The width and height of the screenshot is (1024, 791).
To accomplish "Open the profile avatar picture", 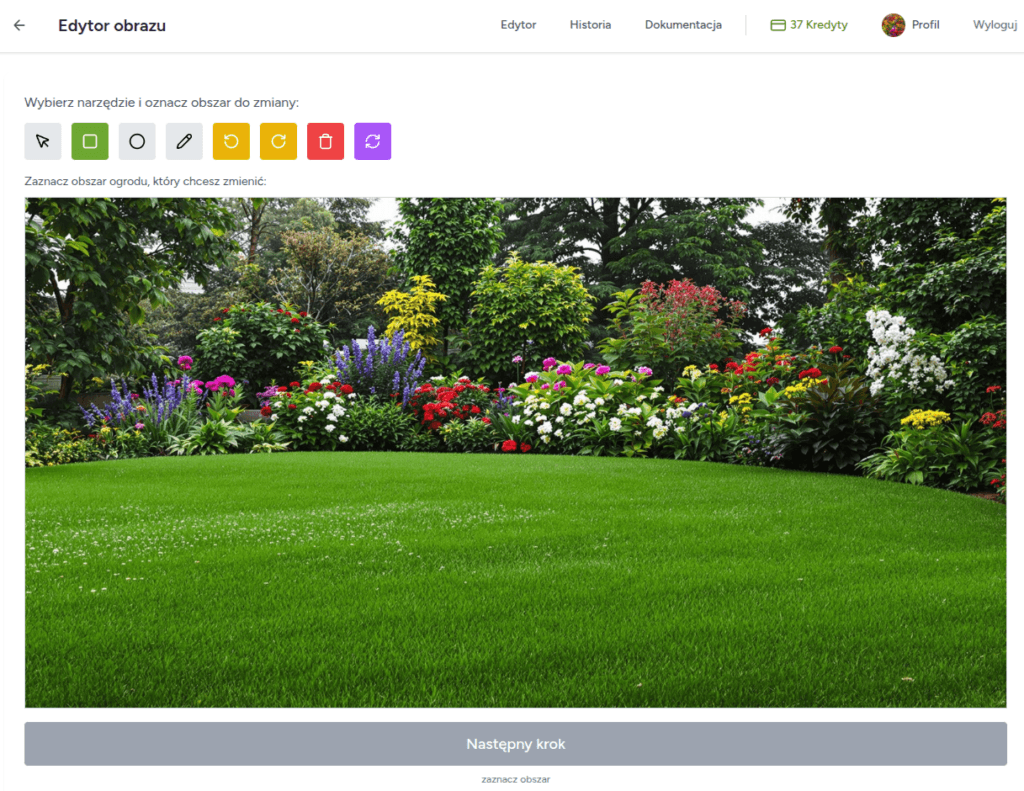I will (x=893, y=25).
